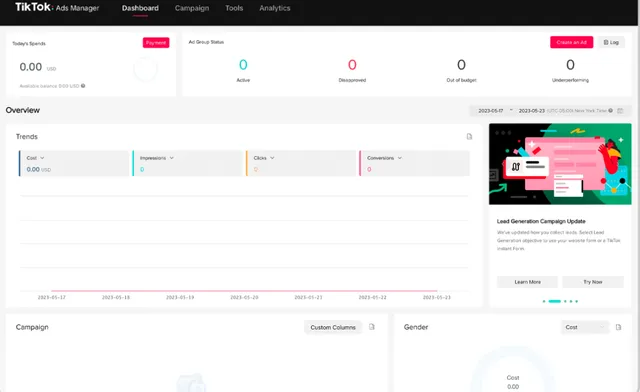Screen dimensions: 640x392
Task: Click the Active ad groups count
Action: (243, 65)
